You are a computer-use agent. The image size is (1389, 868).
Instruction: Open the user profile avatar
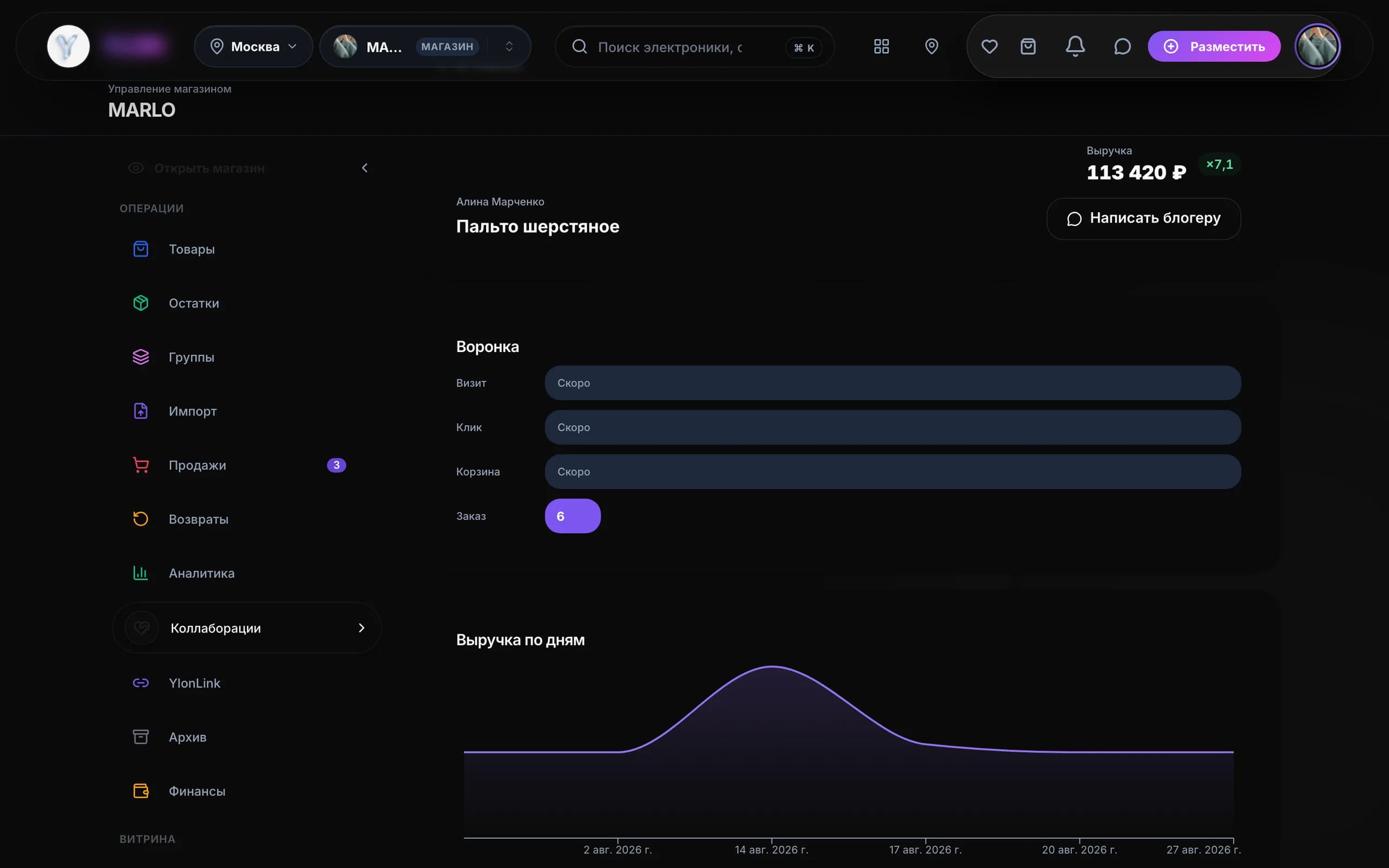(1317, 47)
